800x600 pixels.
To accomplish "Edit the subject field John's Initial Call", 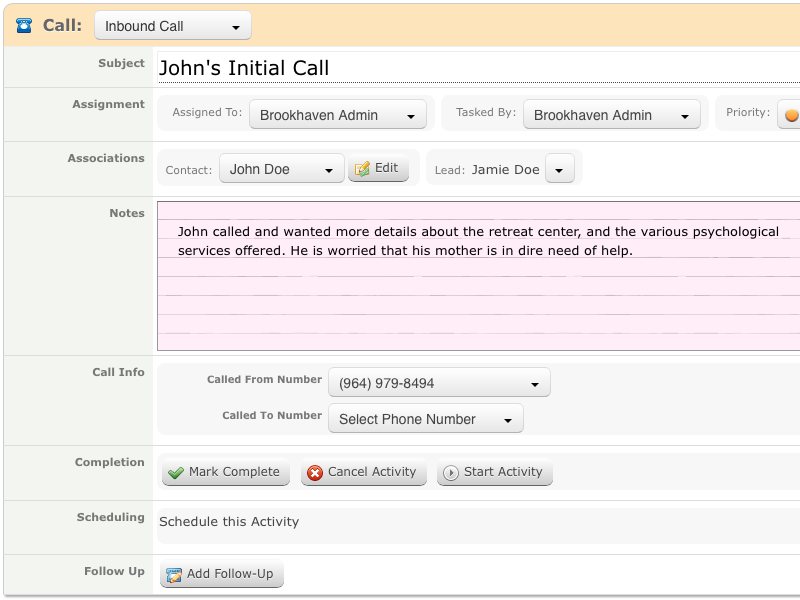I will tap(478, 67).
